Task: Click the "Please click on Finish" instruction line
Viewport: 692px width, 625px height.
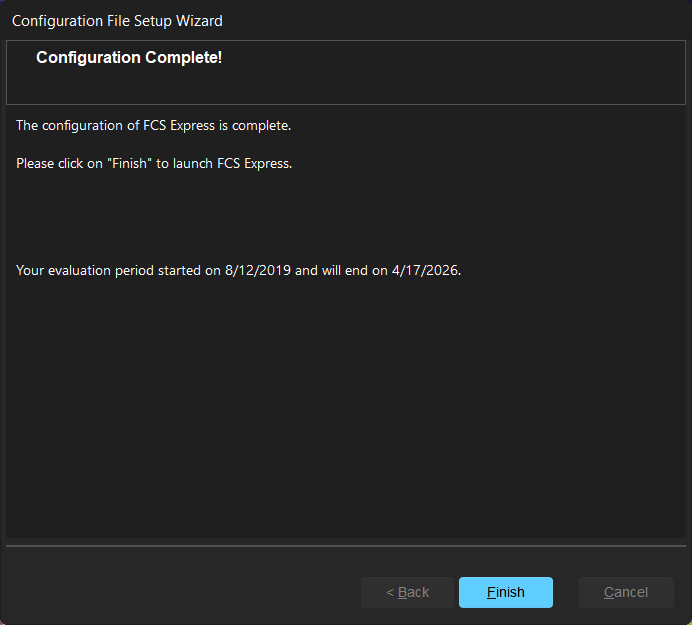Action: coord(154,163)
